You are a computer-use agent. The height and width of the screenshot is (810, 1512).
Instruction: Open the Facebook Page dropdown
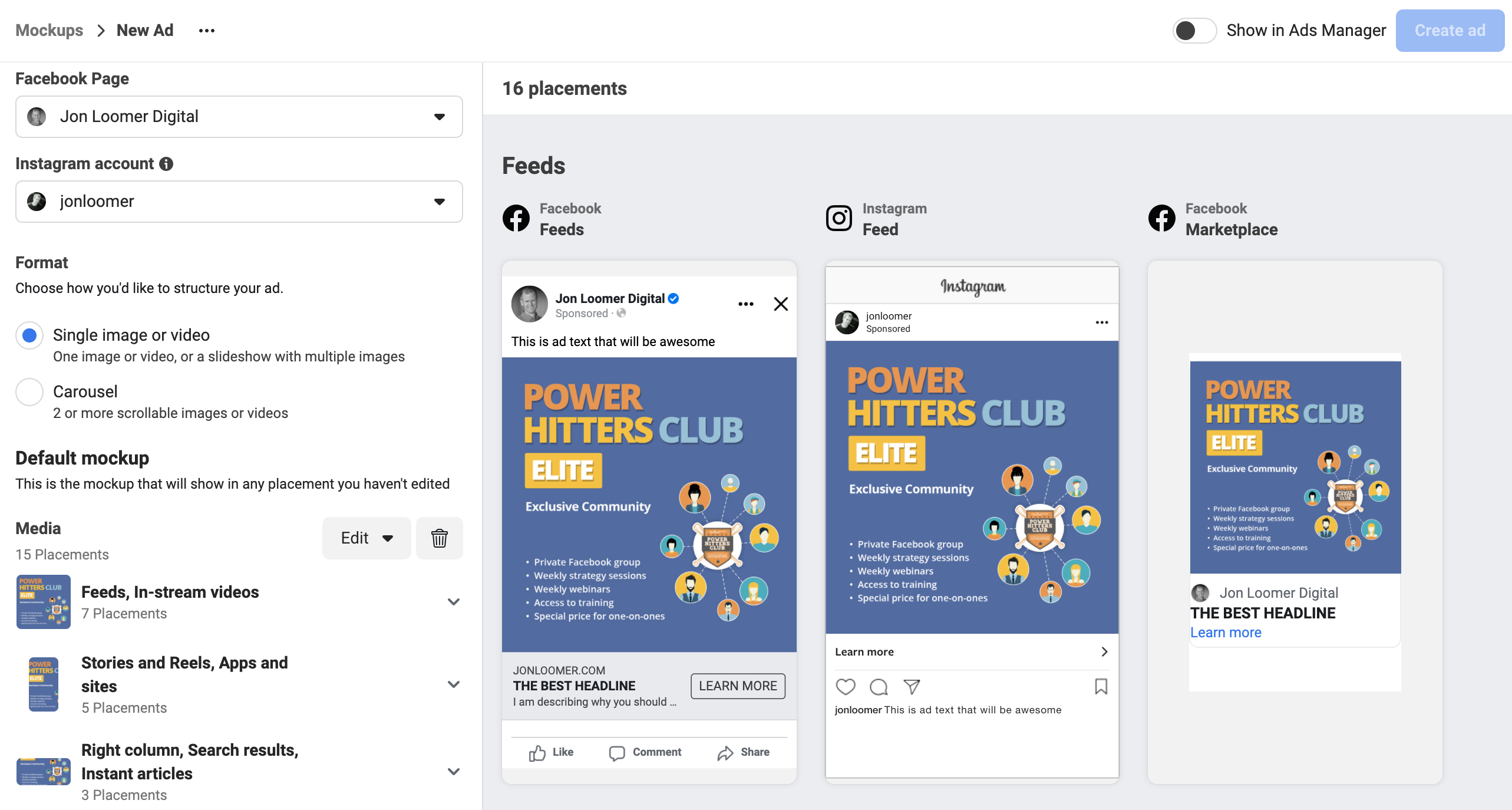(239, 117)
